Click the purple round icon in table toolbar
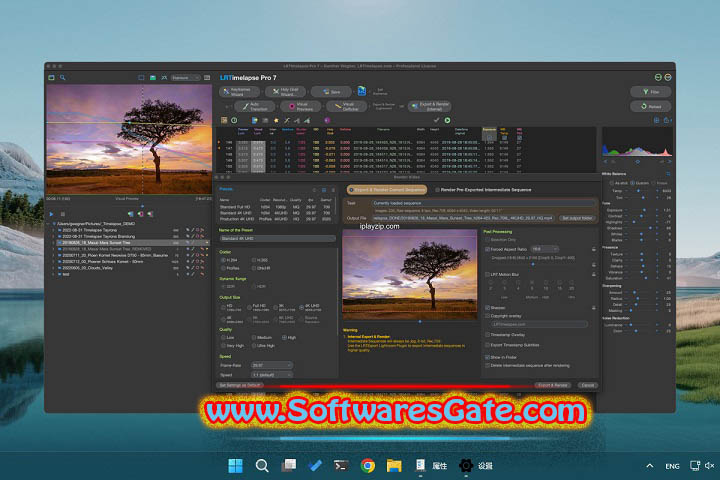The width and height of the screenshot is (720, 480). [327, 120]
